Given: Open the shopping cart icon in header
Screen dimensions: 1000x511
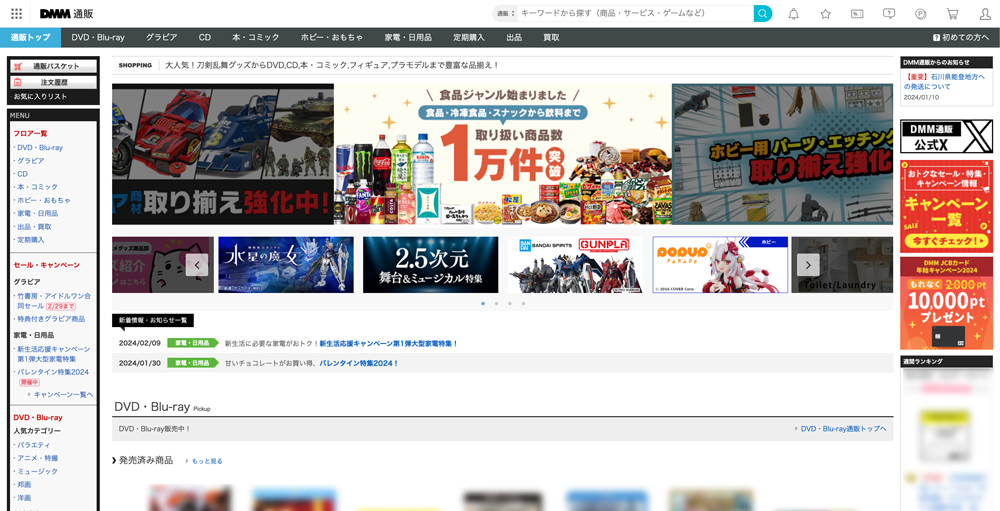Looking at the screenshot, I should coord(953,14).
